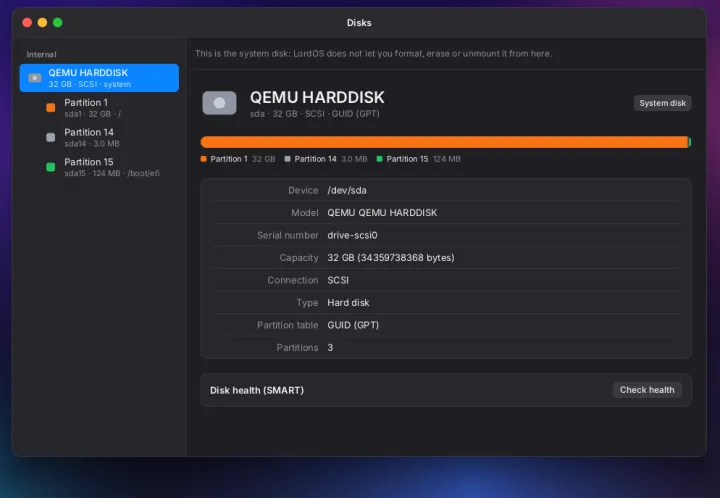720x498 pixels.
Task: Click serial number drive-scsi0
Action: 352,235
